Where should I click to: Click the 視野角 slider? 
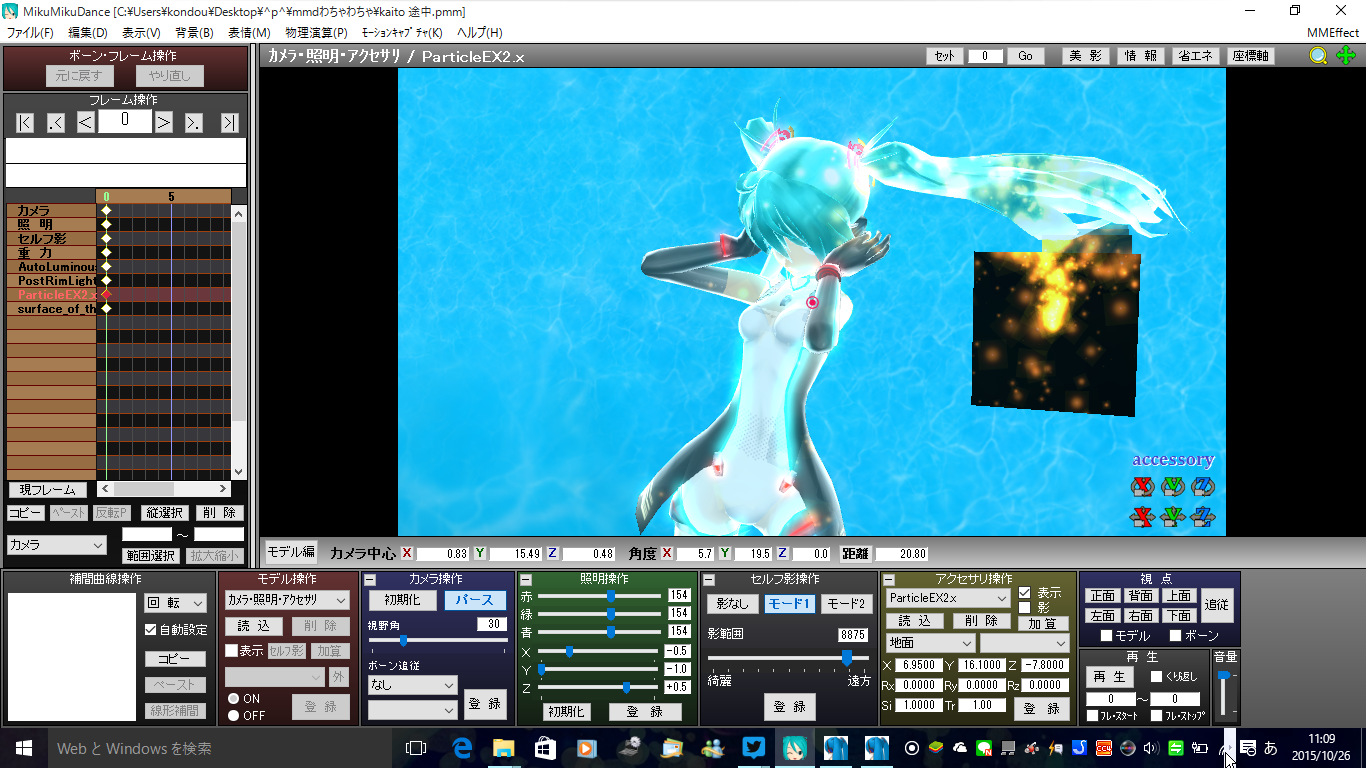[x=437, y=640]
